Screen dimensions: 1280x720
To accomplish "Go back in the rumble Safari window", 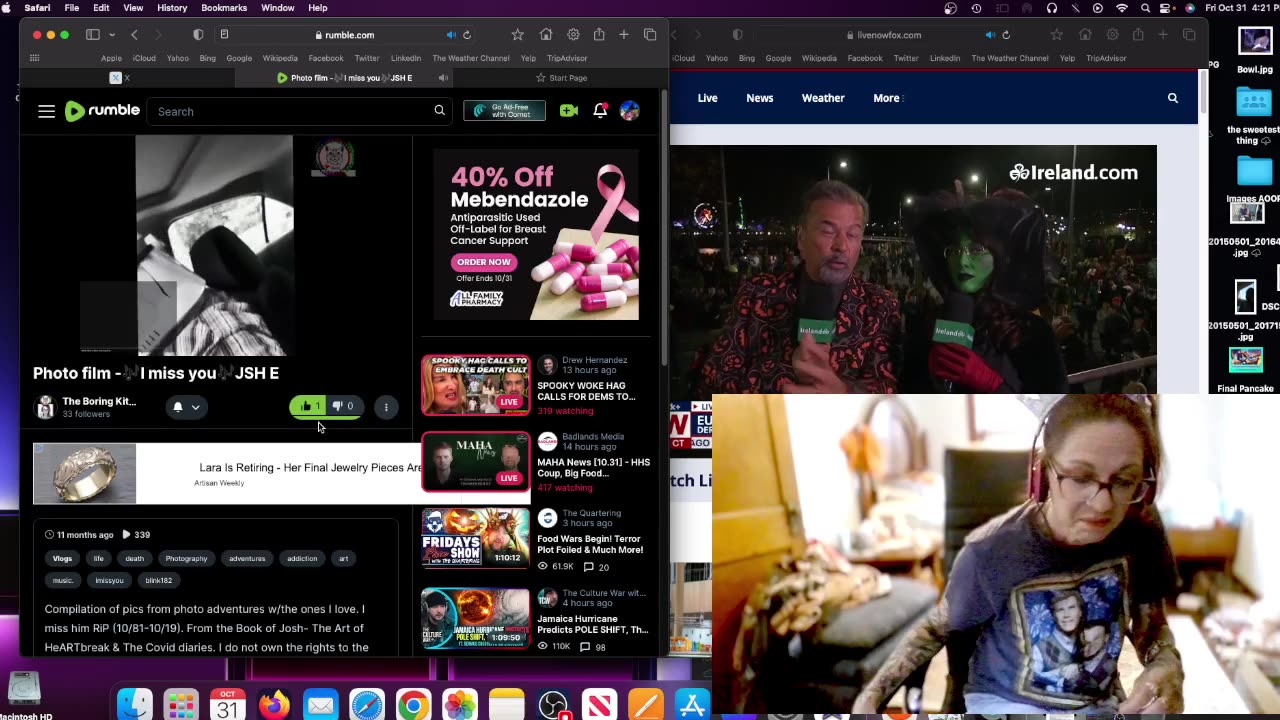I will tap(134, 35).
